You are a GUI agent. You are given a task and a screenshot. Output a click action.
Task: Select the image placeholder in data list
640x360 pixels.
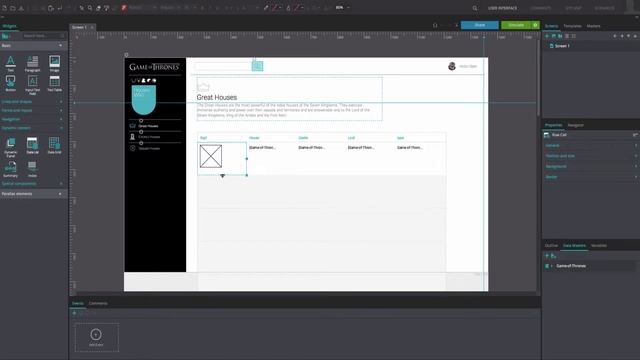(211, 156)
